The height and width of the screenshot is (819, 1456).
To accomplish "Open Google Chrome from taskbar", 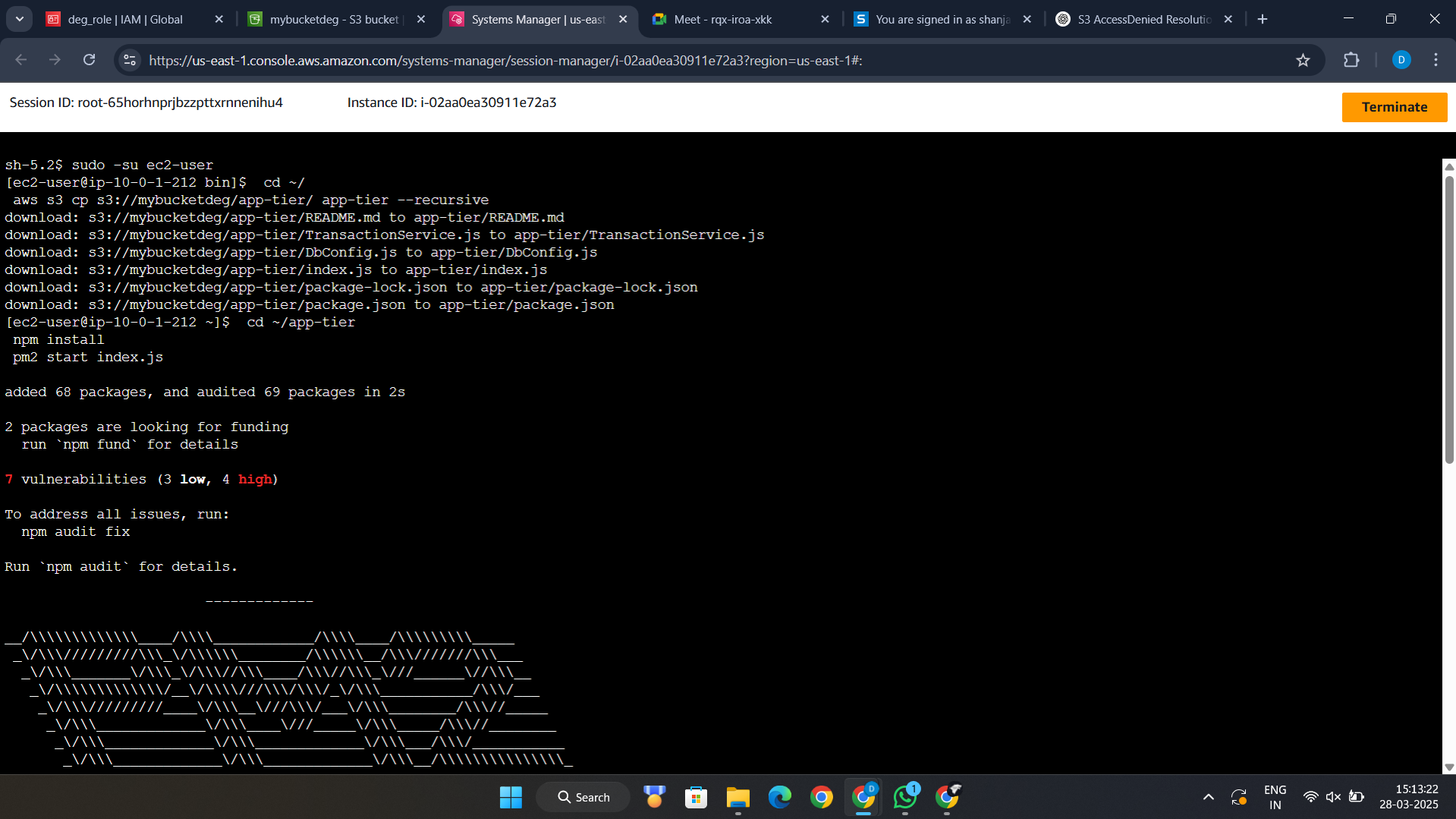I will click(x=821, y=797).
